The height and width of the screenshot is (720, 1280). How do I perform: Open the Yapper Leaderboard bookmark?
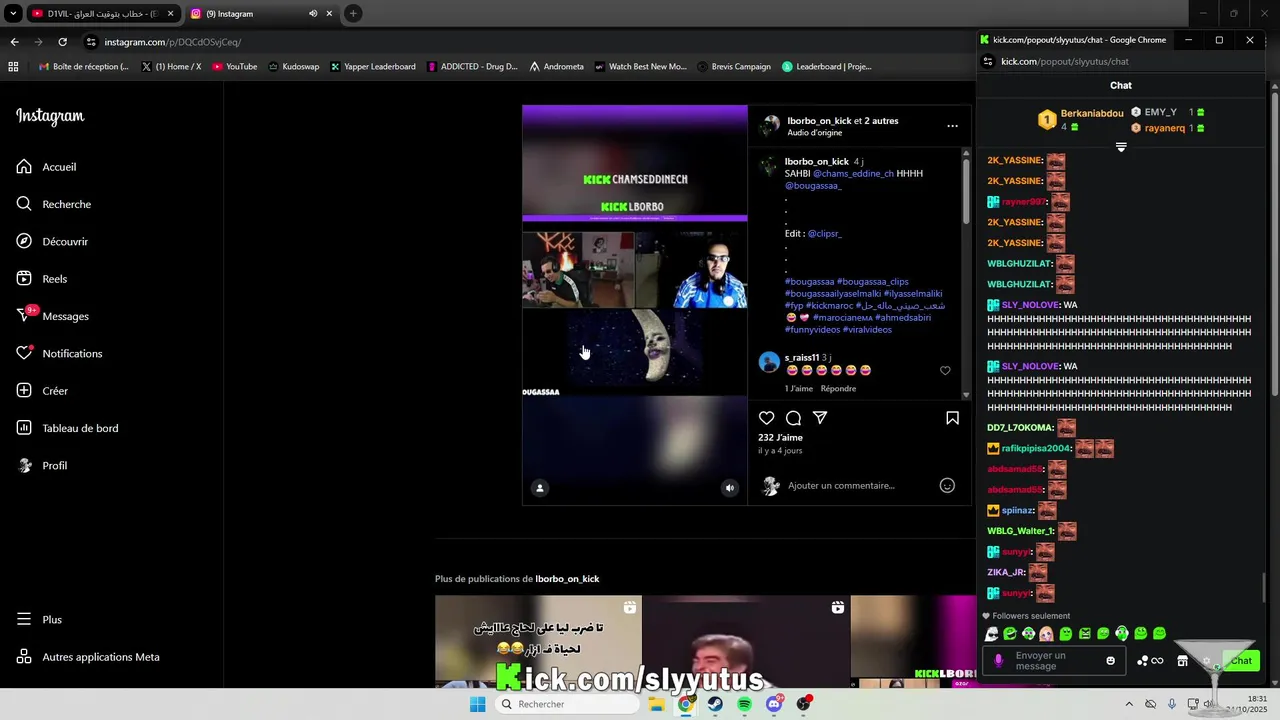372,67
